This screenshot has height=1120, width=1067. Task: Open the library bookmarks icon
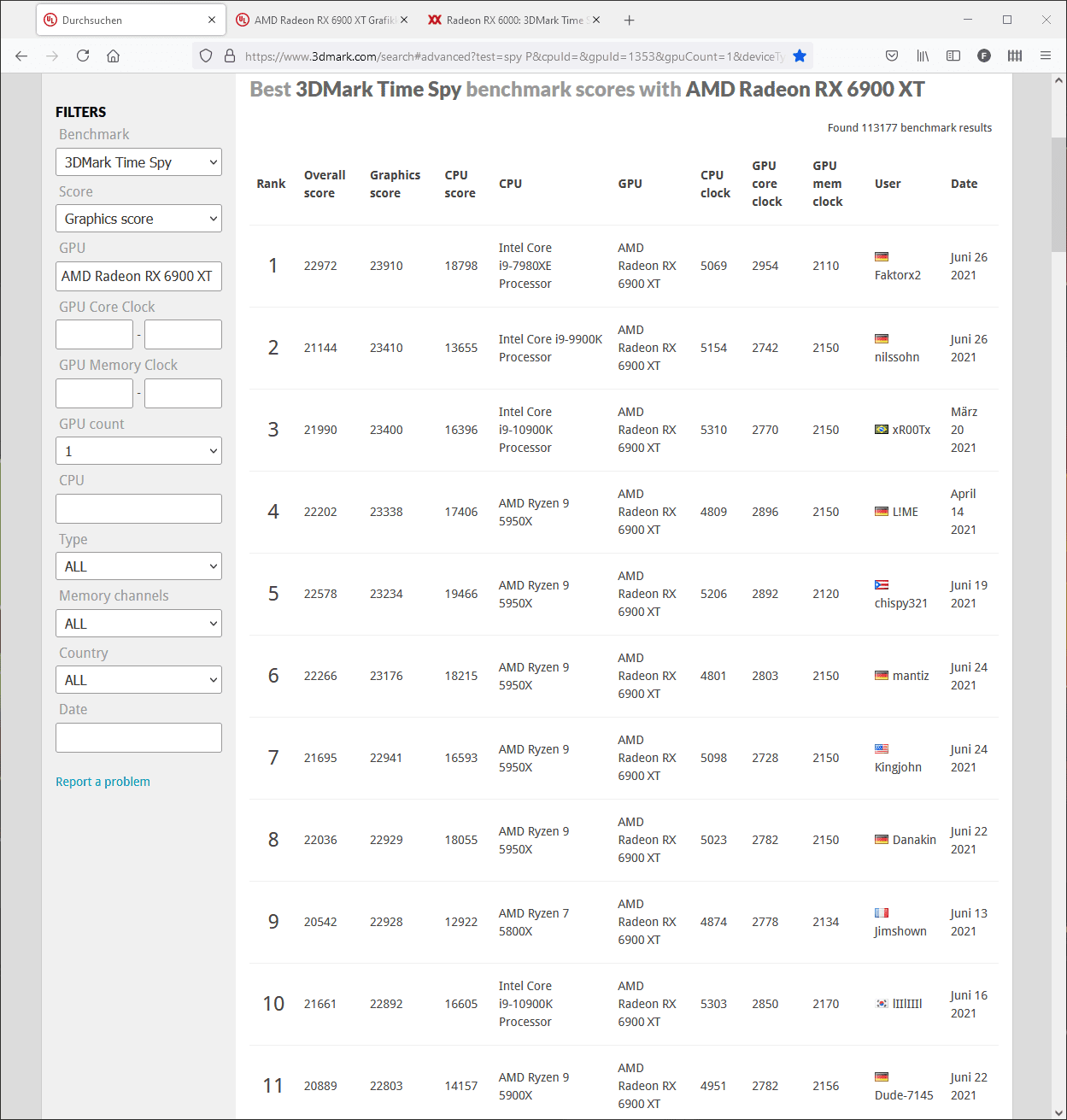[x=923, y=56]
